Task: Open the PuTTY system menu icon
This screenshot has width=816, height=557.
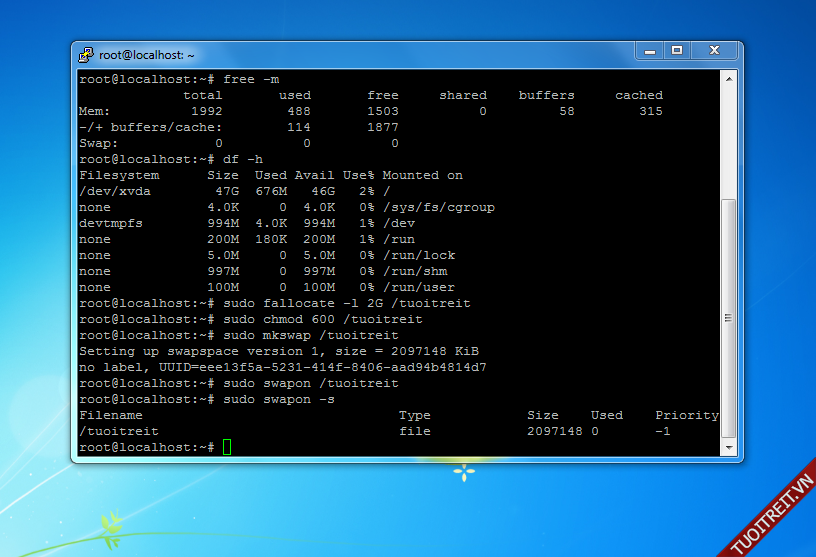Action: click(87, 54)
